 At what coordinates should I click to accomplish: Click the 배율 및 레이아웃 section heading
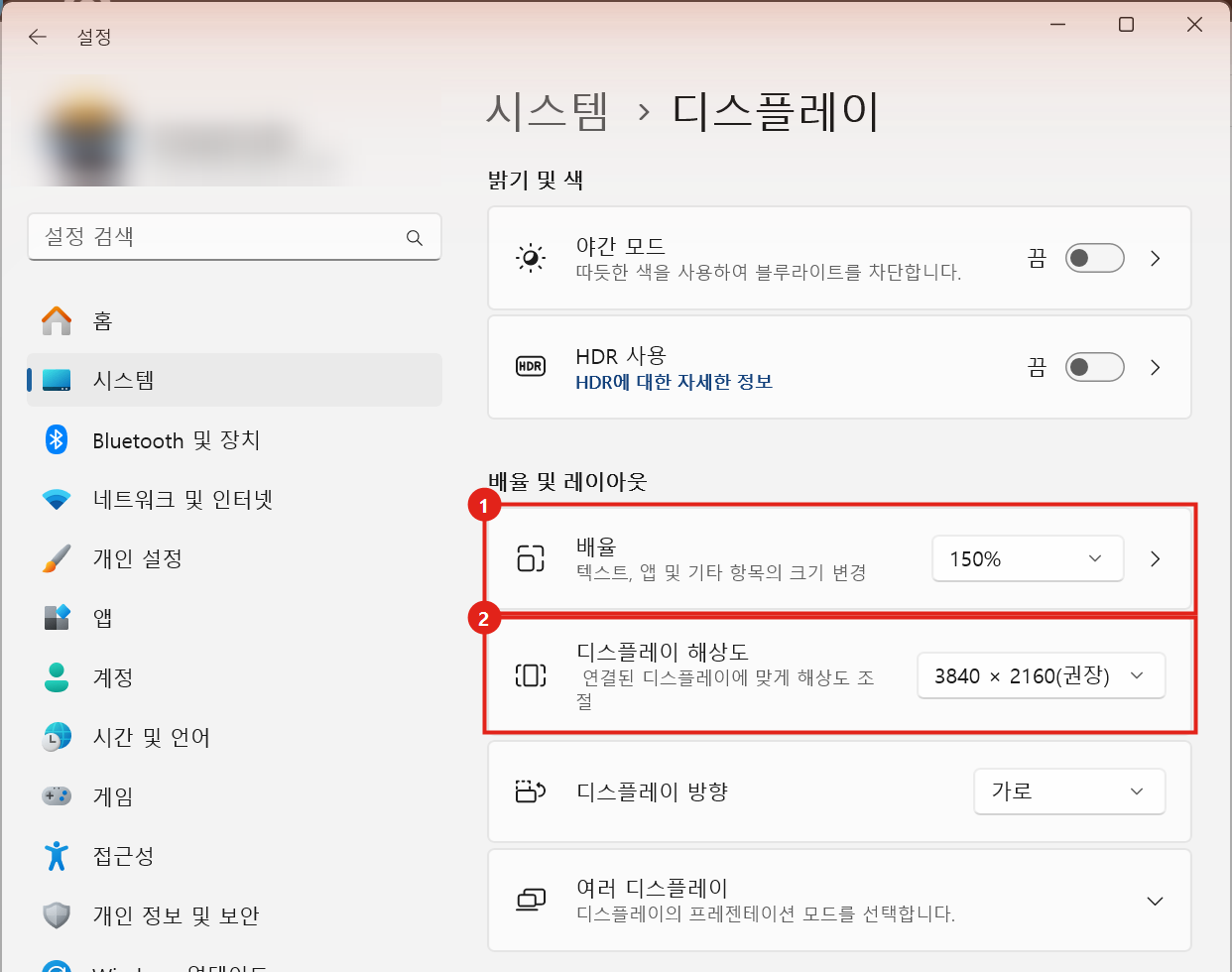[x=567, y=482]
